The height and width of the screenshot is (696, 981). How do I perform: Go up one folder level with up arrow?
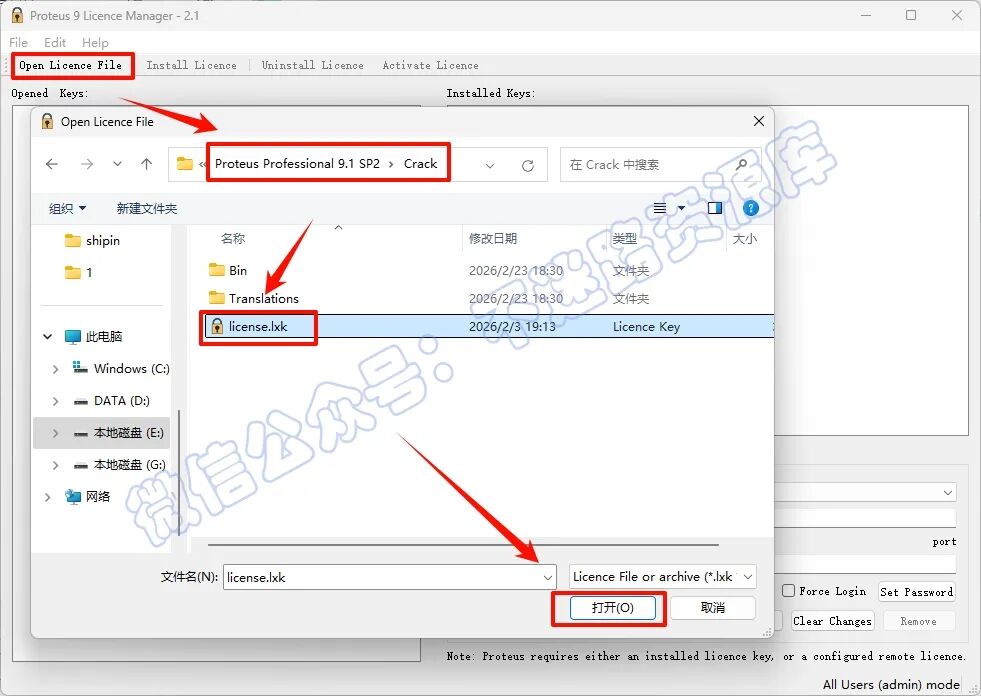(x=146, y=164)
